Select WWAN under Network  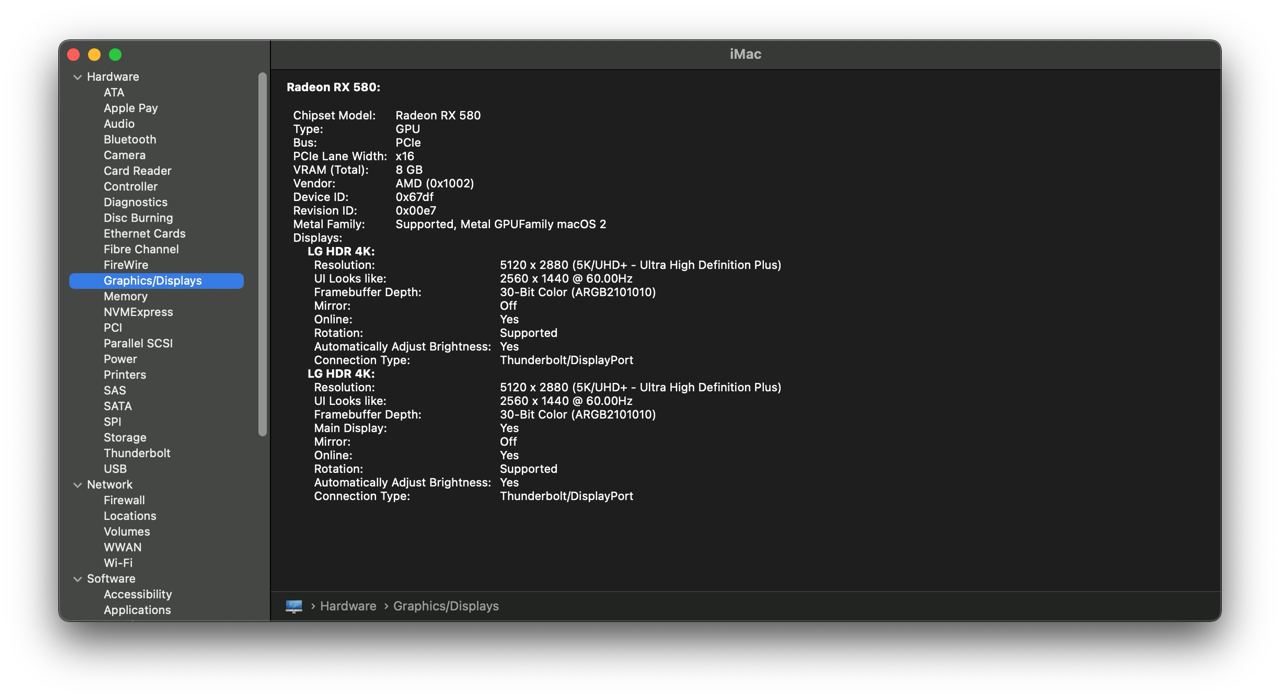[x=122, y=547]
